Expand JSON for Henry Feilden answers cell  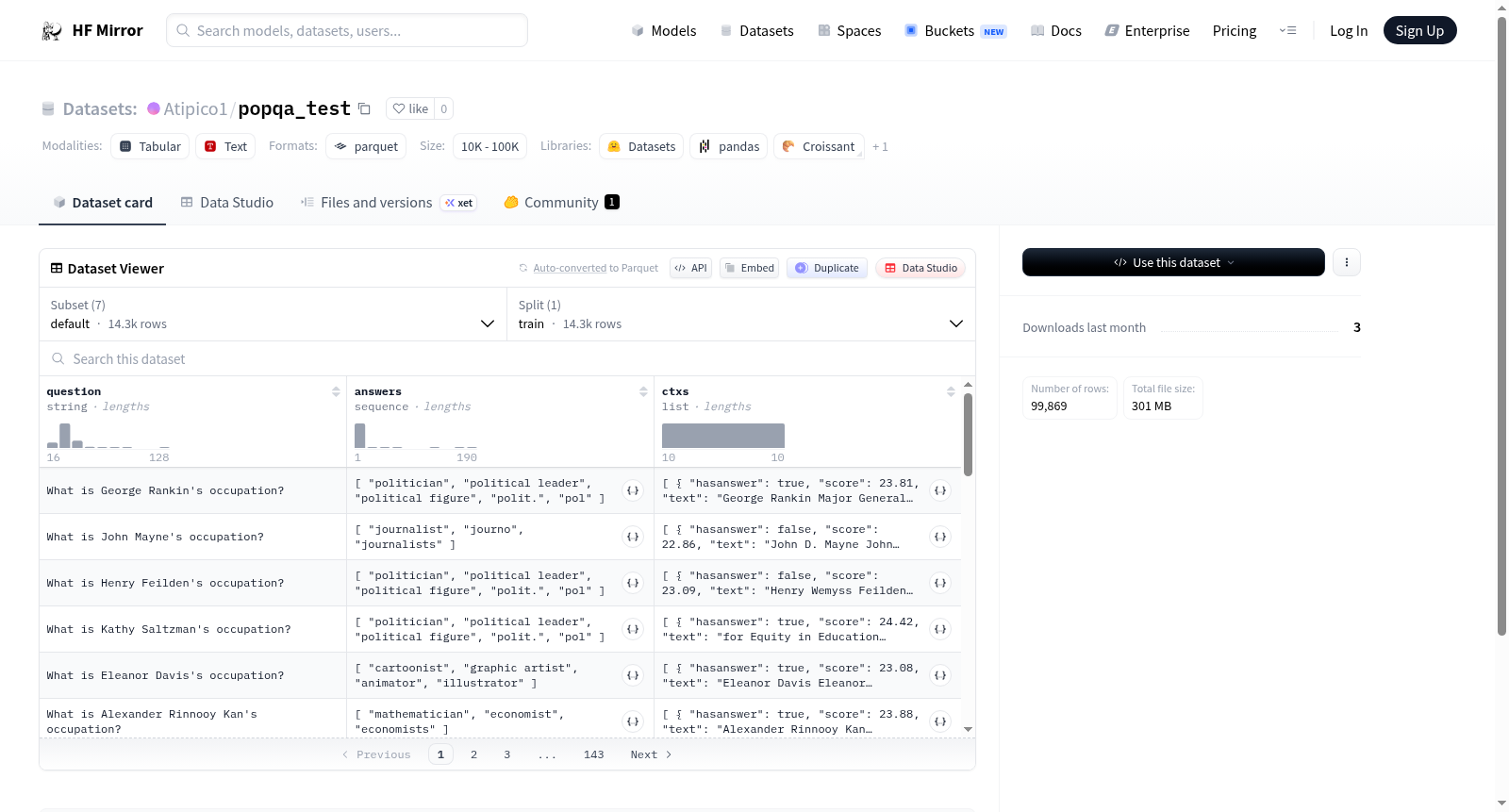pyautogui.click(x=633, y=583)
